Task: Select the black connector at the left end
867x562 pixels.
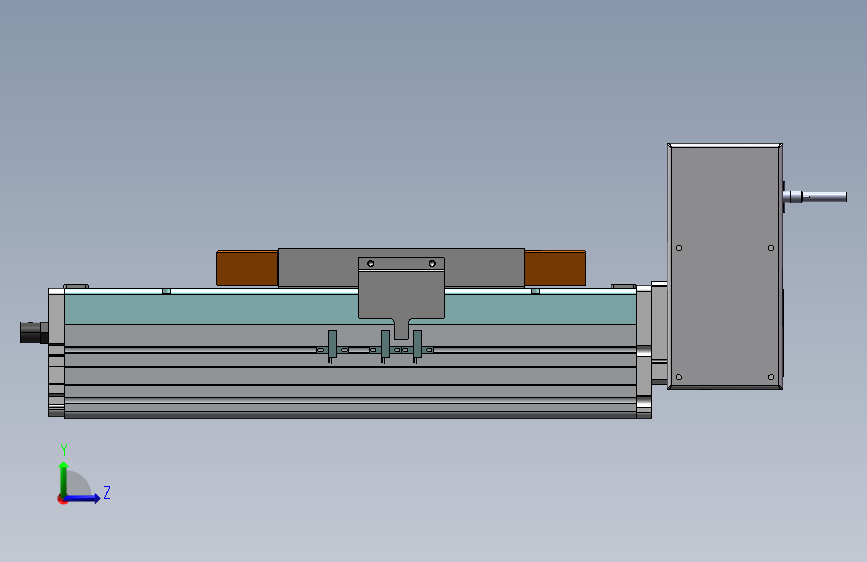Action: pos(34,332)
